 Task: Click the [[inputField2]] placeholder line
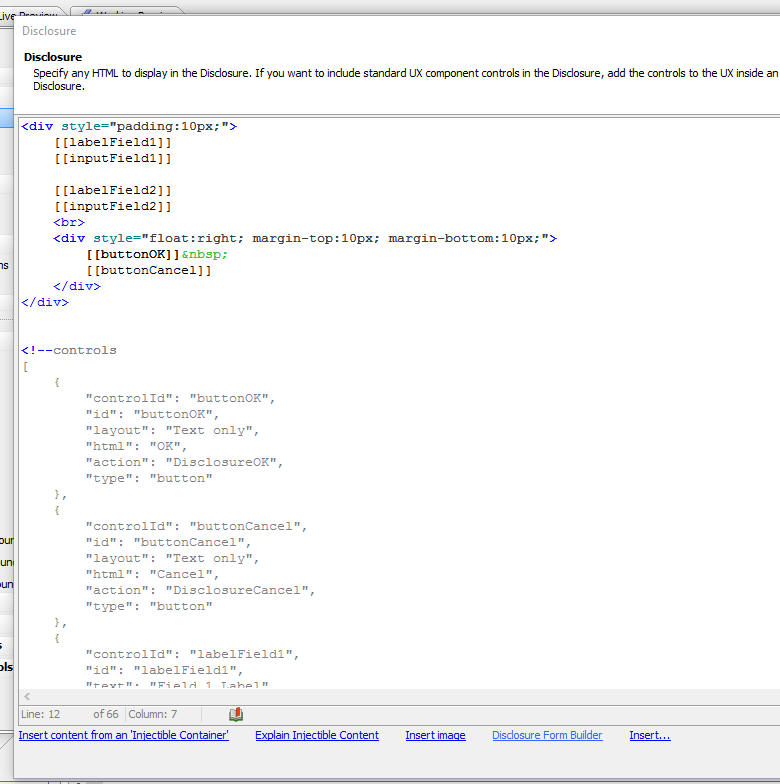(x=113, y=206)
